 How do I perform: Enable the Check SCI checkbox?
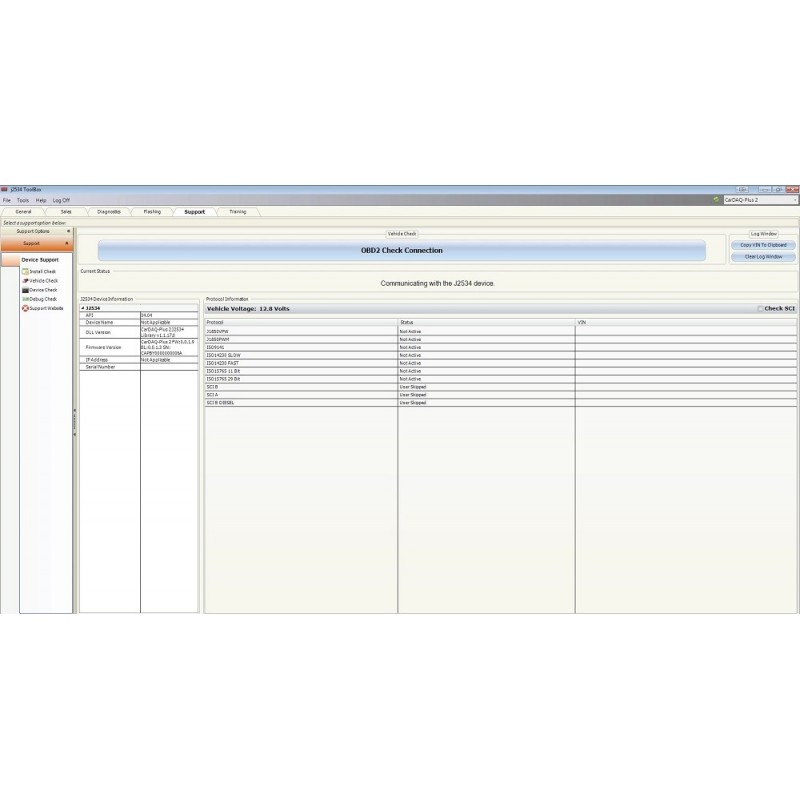[761, 309]
